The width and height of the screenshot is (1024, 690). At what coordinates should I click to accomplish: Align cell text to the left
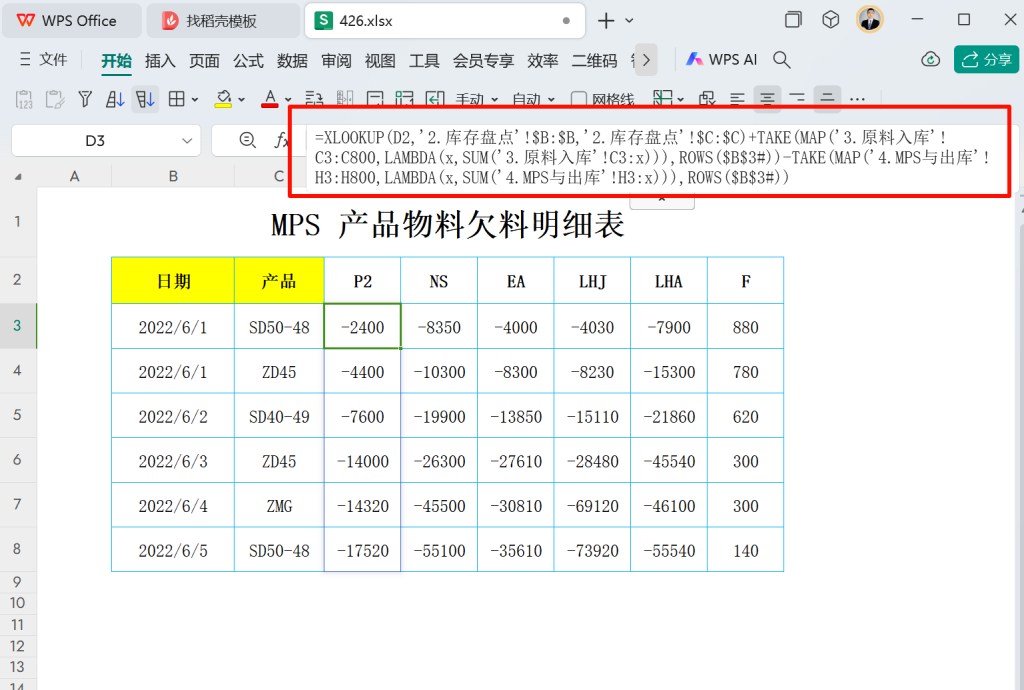coord(737,99)
